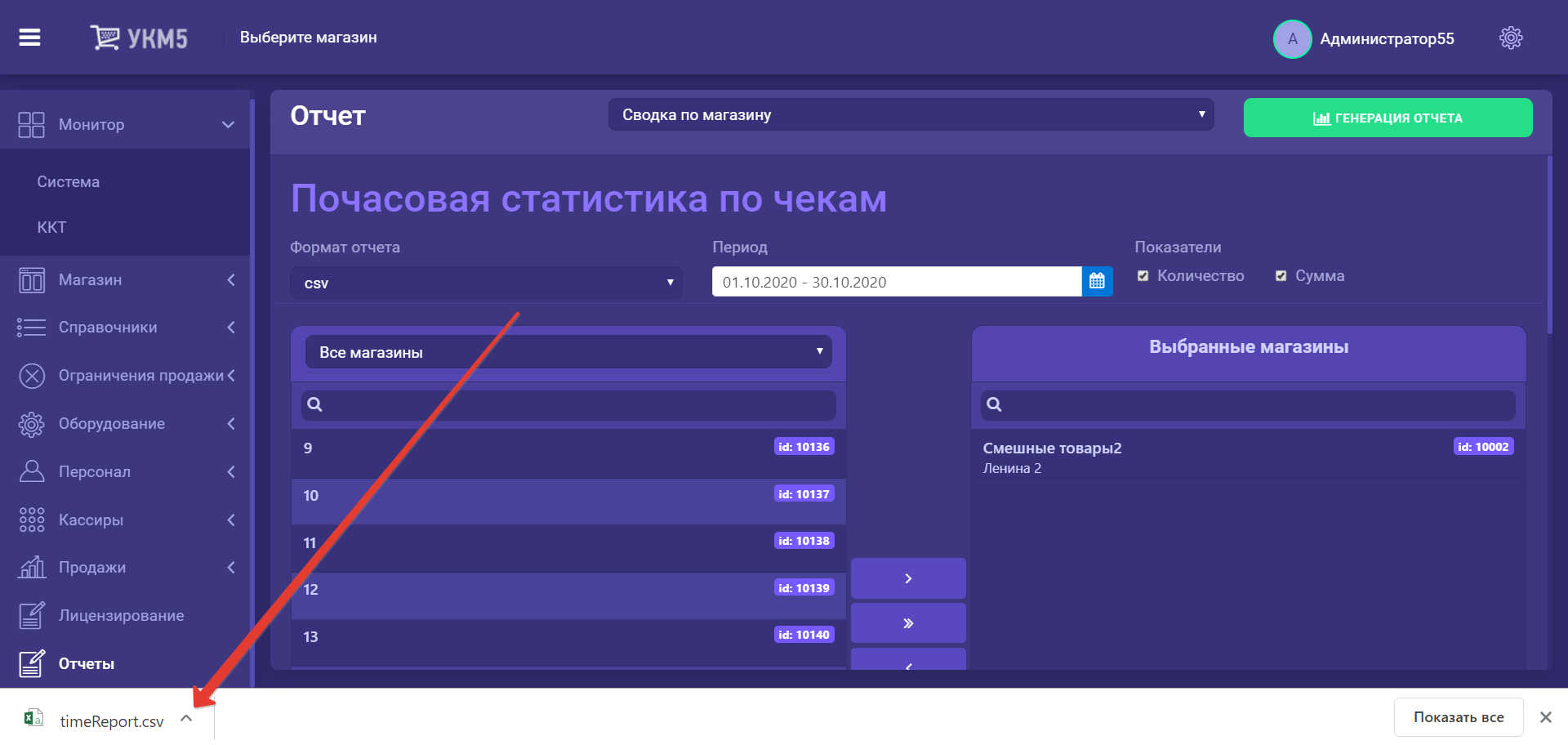Select store 13 with id 10140
The width and height of the screenshot is (1568, 745).
(568, 643)
